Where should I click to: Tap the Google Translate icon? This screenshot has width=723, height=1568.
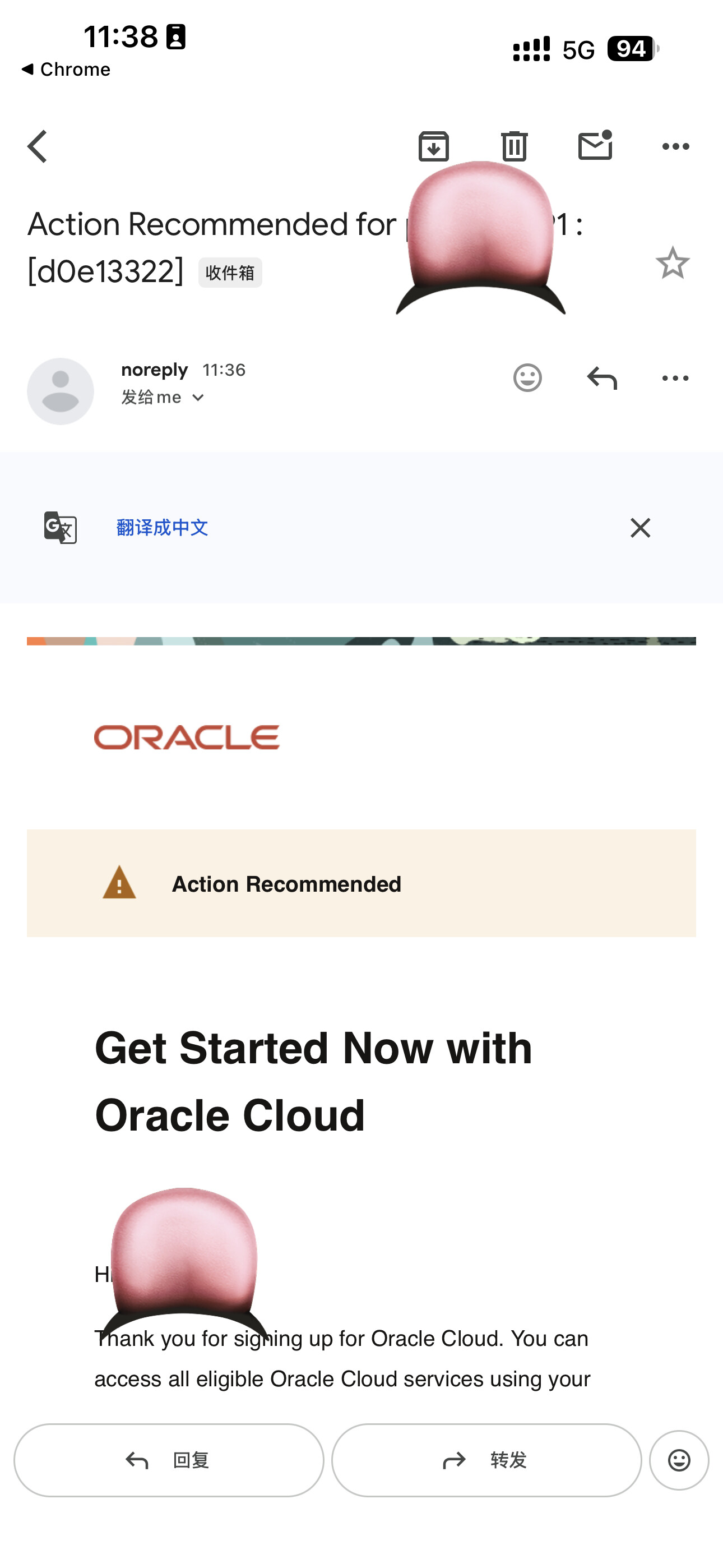(x=61, y=527)
